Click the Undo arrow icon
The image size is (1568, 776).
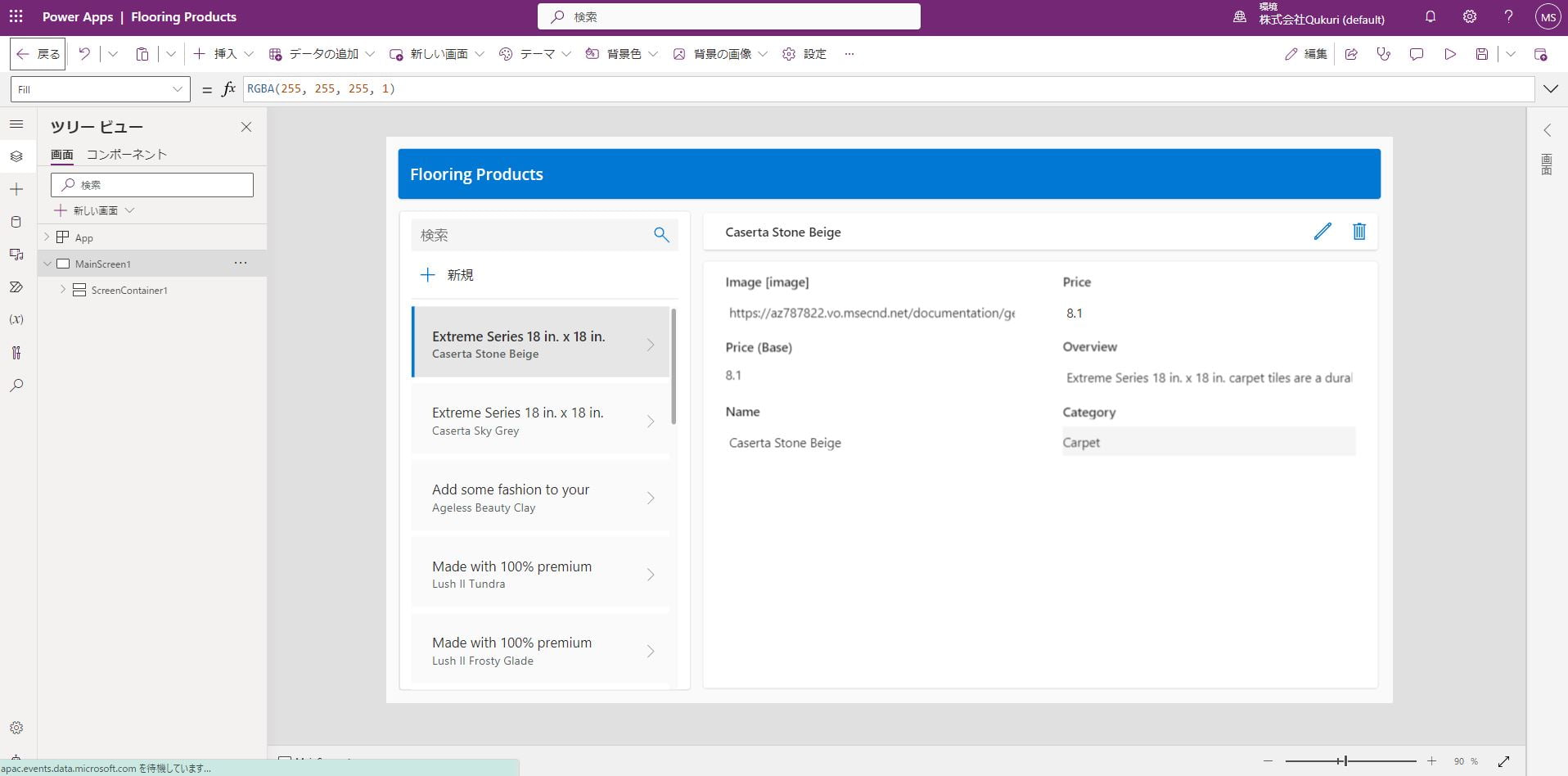point(84,54)
